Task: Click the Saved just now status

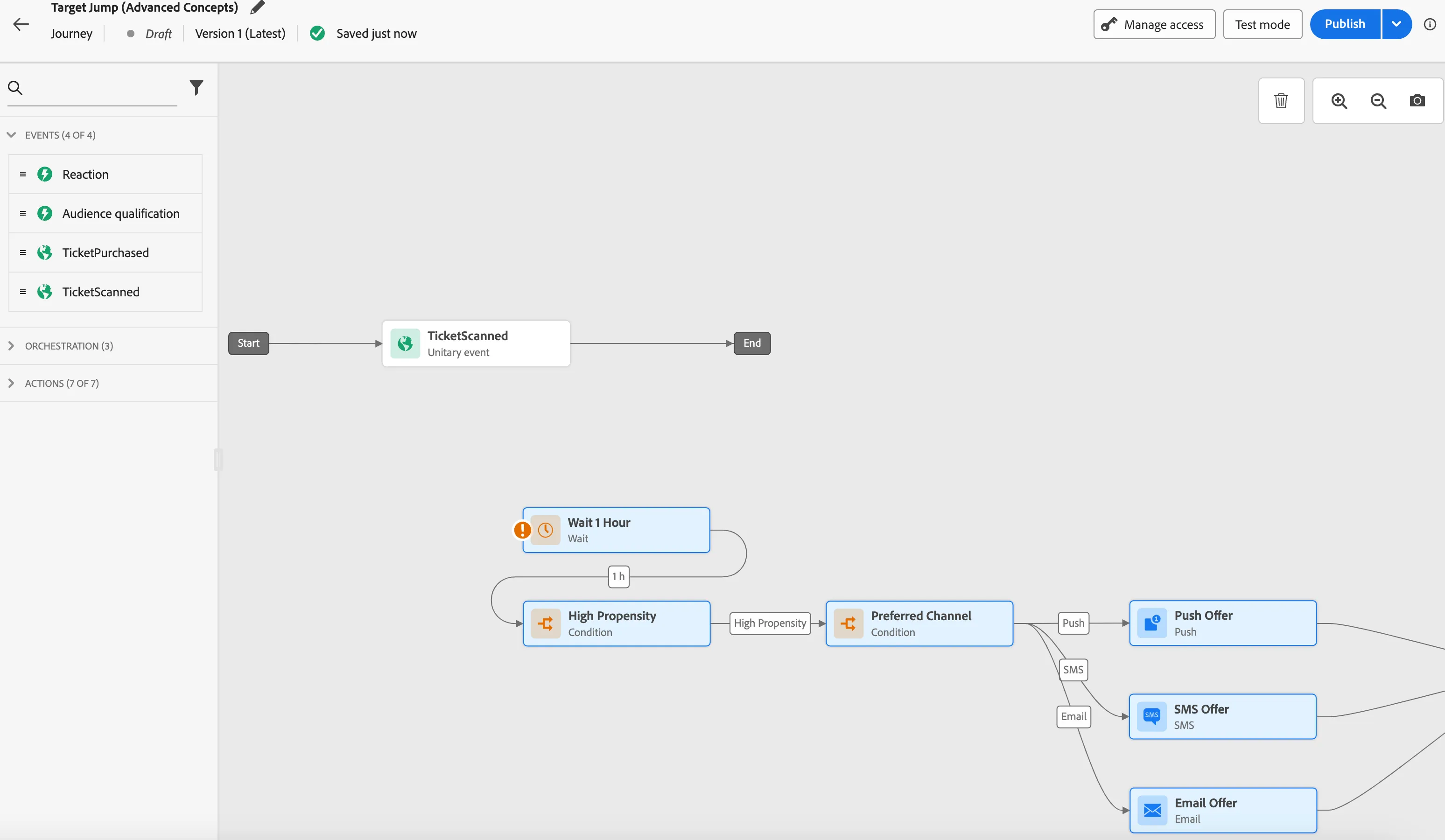Action: 376,33
